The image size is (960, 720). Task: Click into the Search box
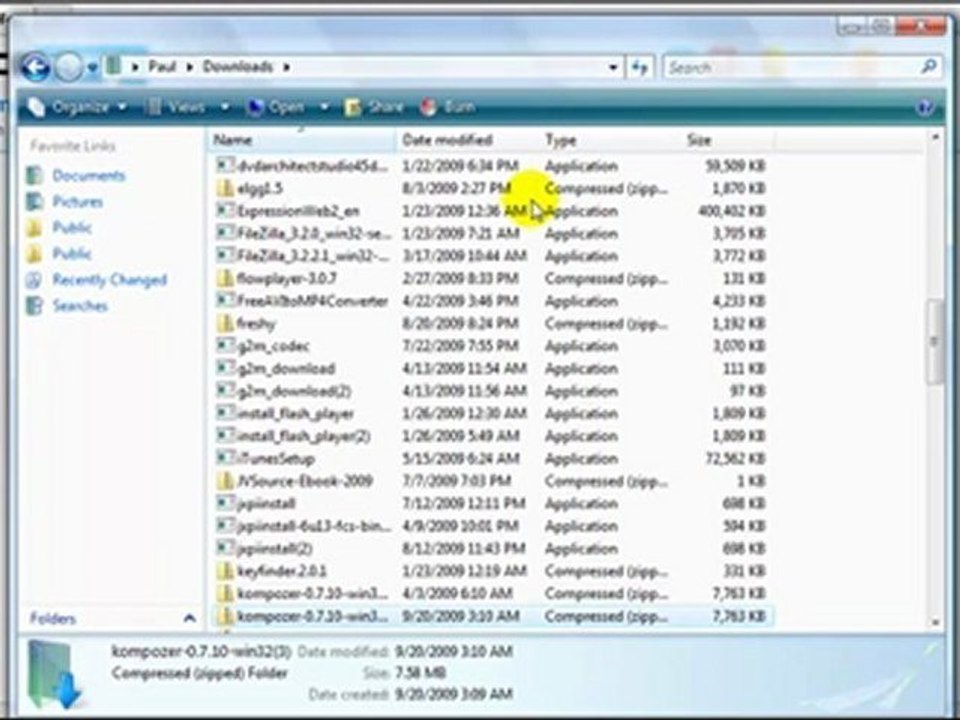tap(790, 67)
